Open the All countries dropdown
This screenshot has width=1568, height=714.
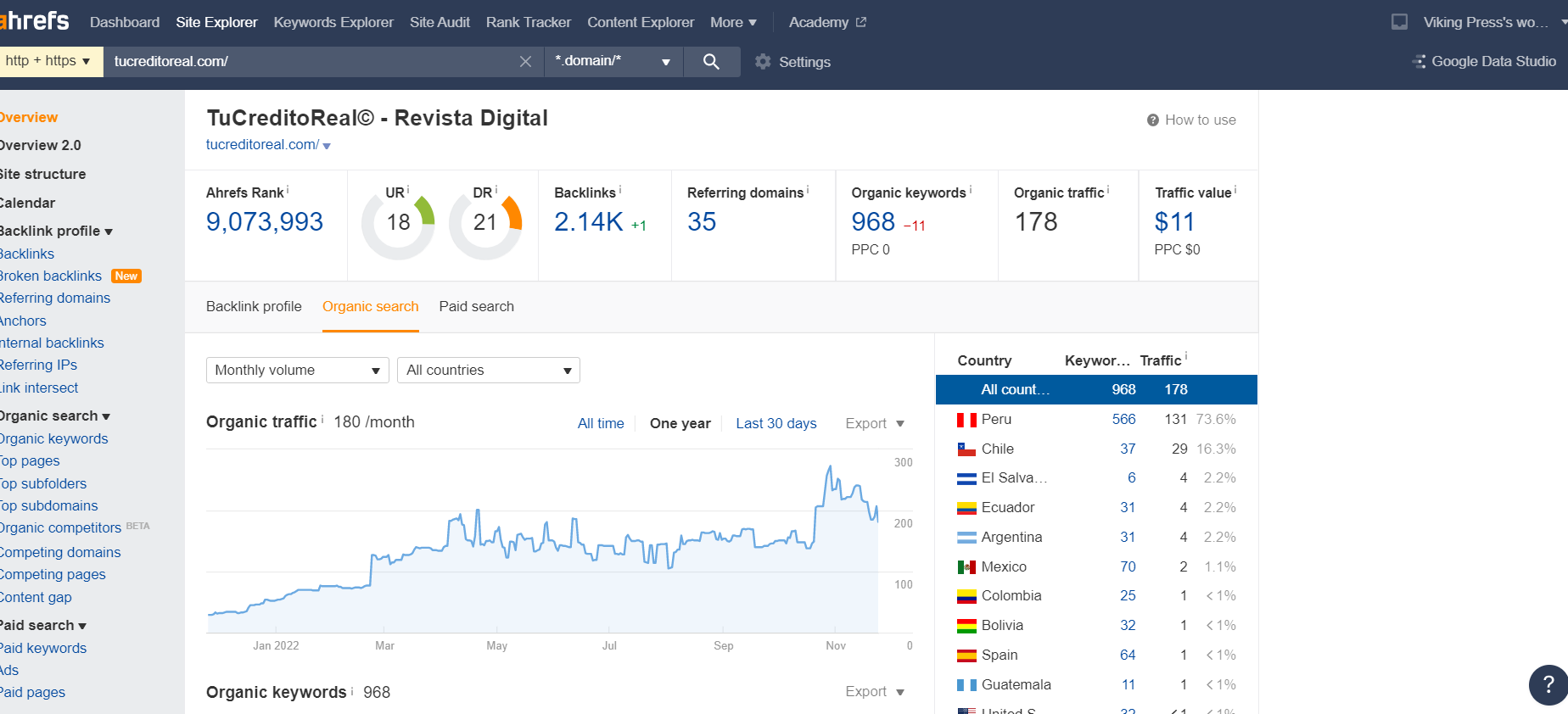tap(488, 371)
